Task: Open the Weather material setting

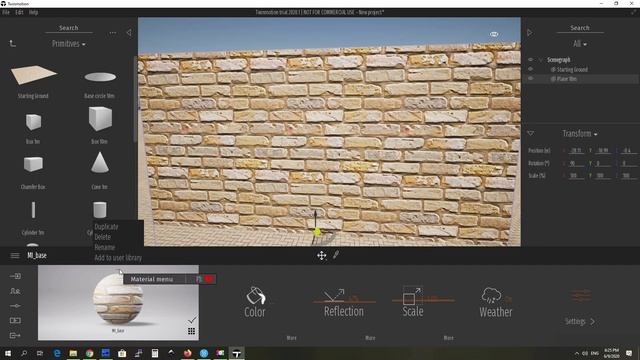Action: [495, 303]
